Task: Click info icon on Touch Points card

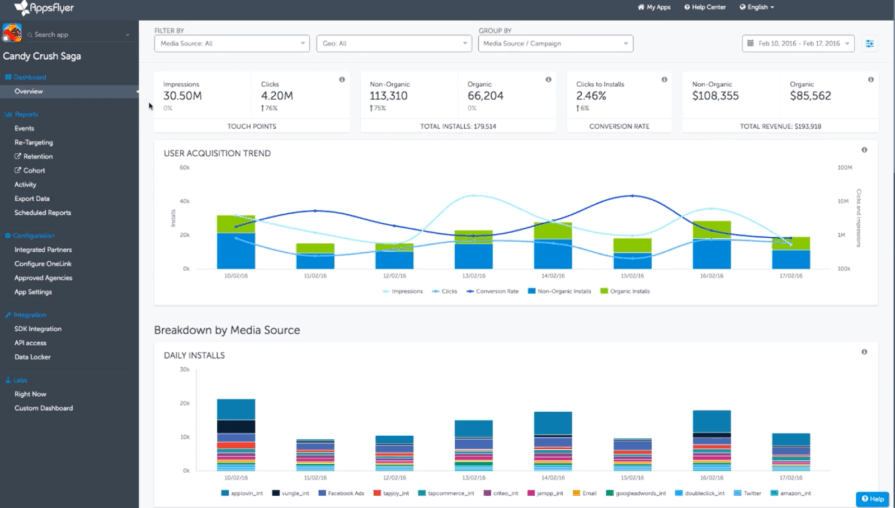Action: pos(342,79)
